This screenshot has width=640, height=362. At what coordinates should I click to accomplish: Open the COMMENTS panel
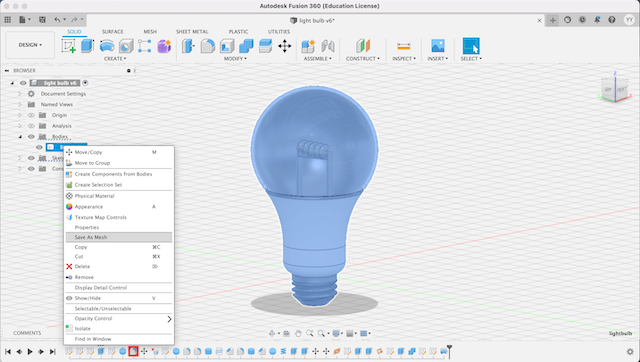(27, 333)
